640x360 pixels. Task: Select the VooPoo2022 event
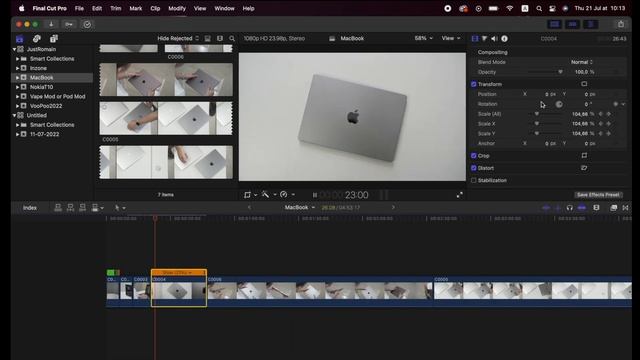(x=52, y=106)
